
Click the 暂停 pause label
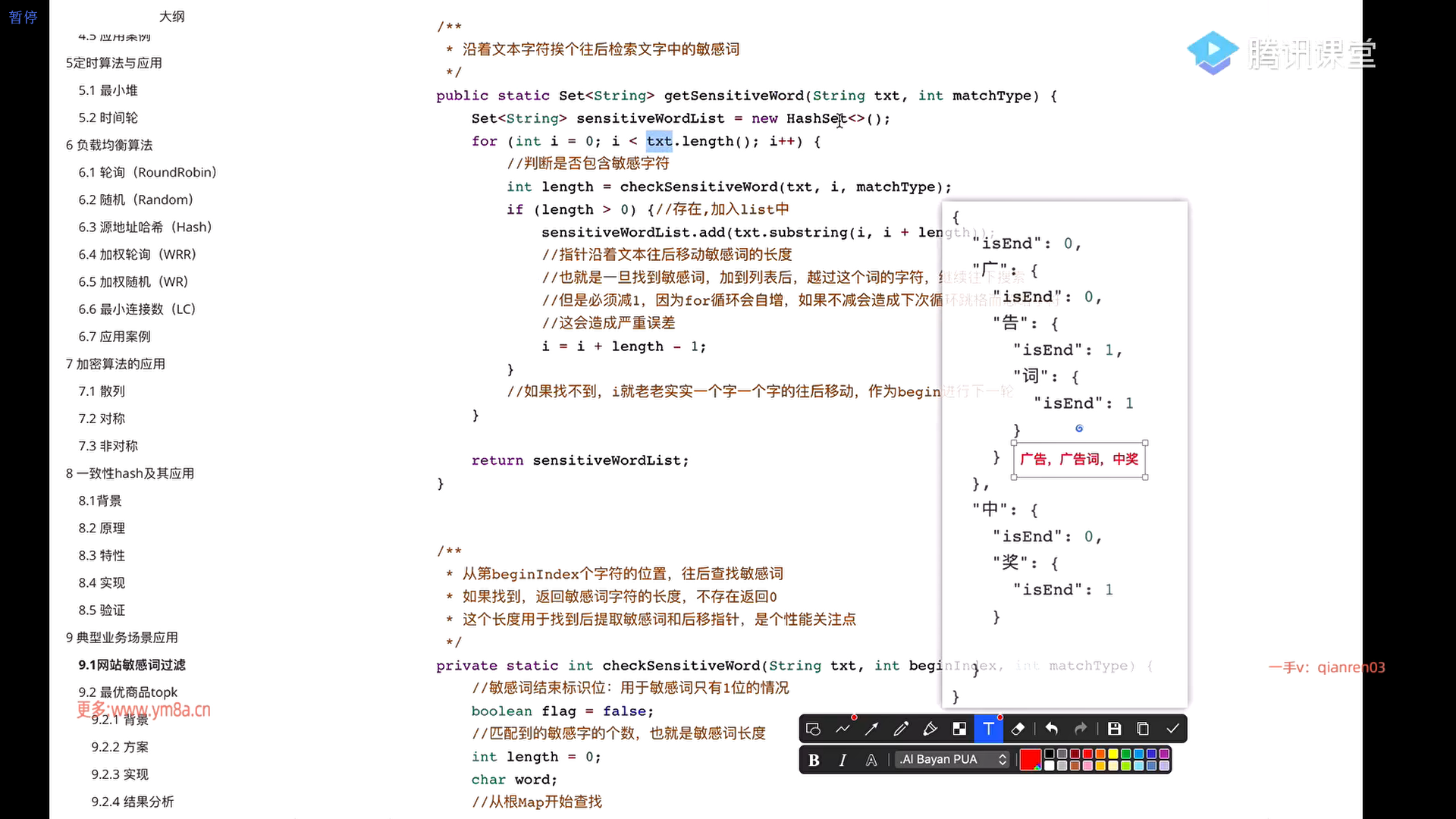pos(23,17)
